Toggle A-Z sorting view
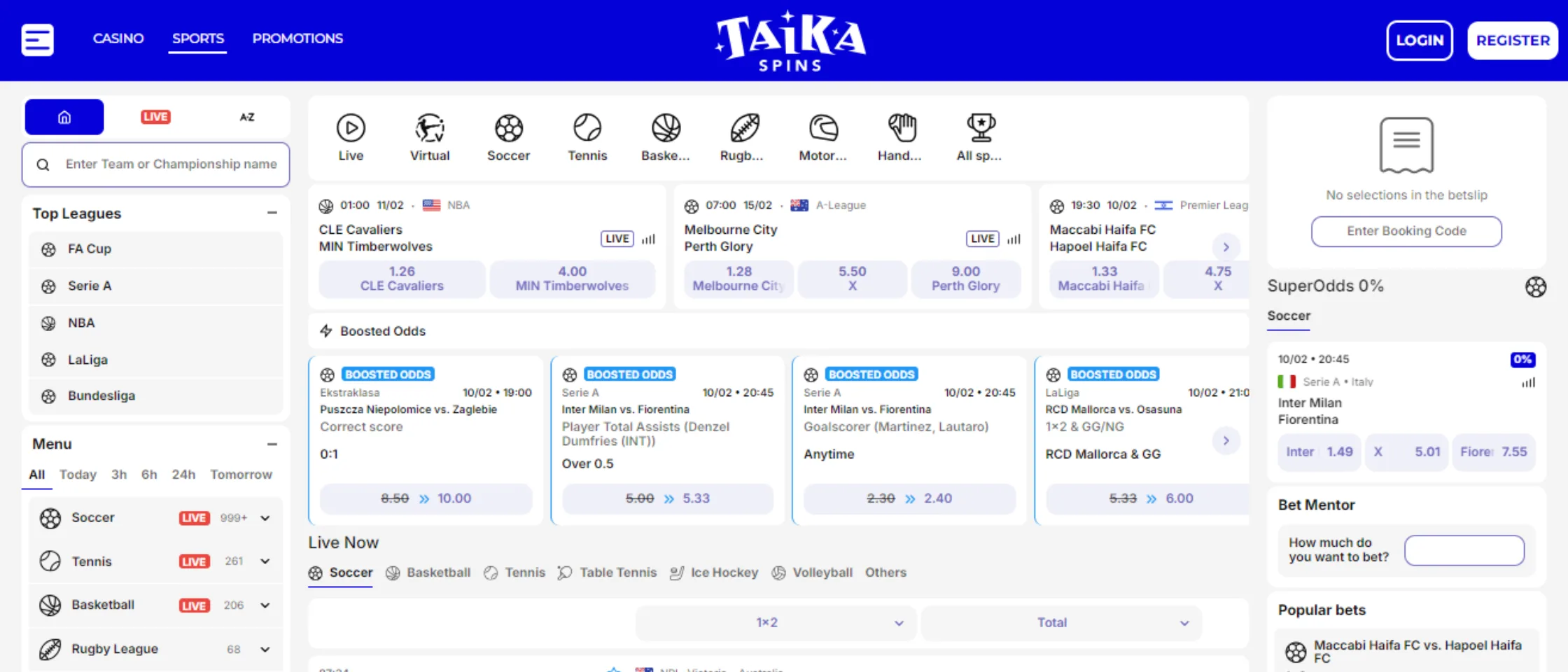This screenshot has width=1568, height=672. pos(247,117)
